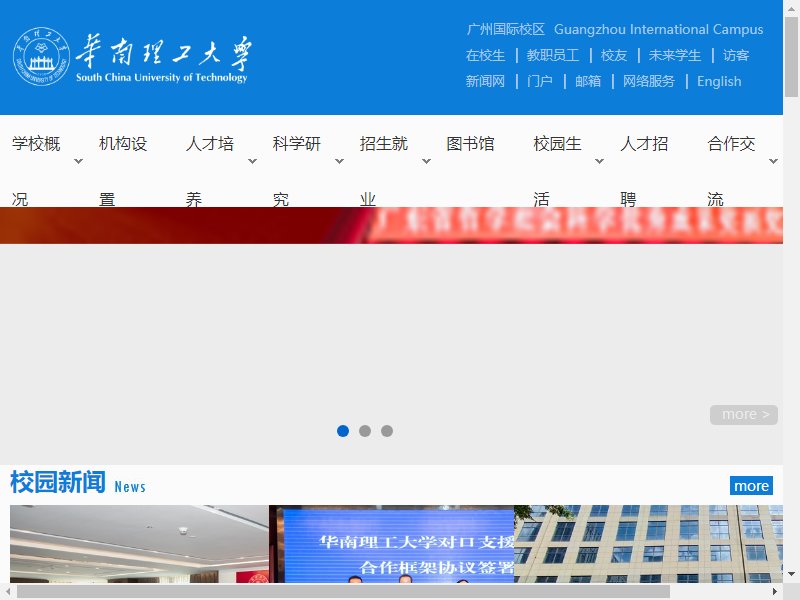
Task: Open the 访客 link
Action: (x=736, y=55)
